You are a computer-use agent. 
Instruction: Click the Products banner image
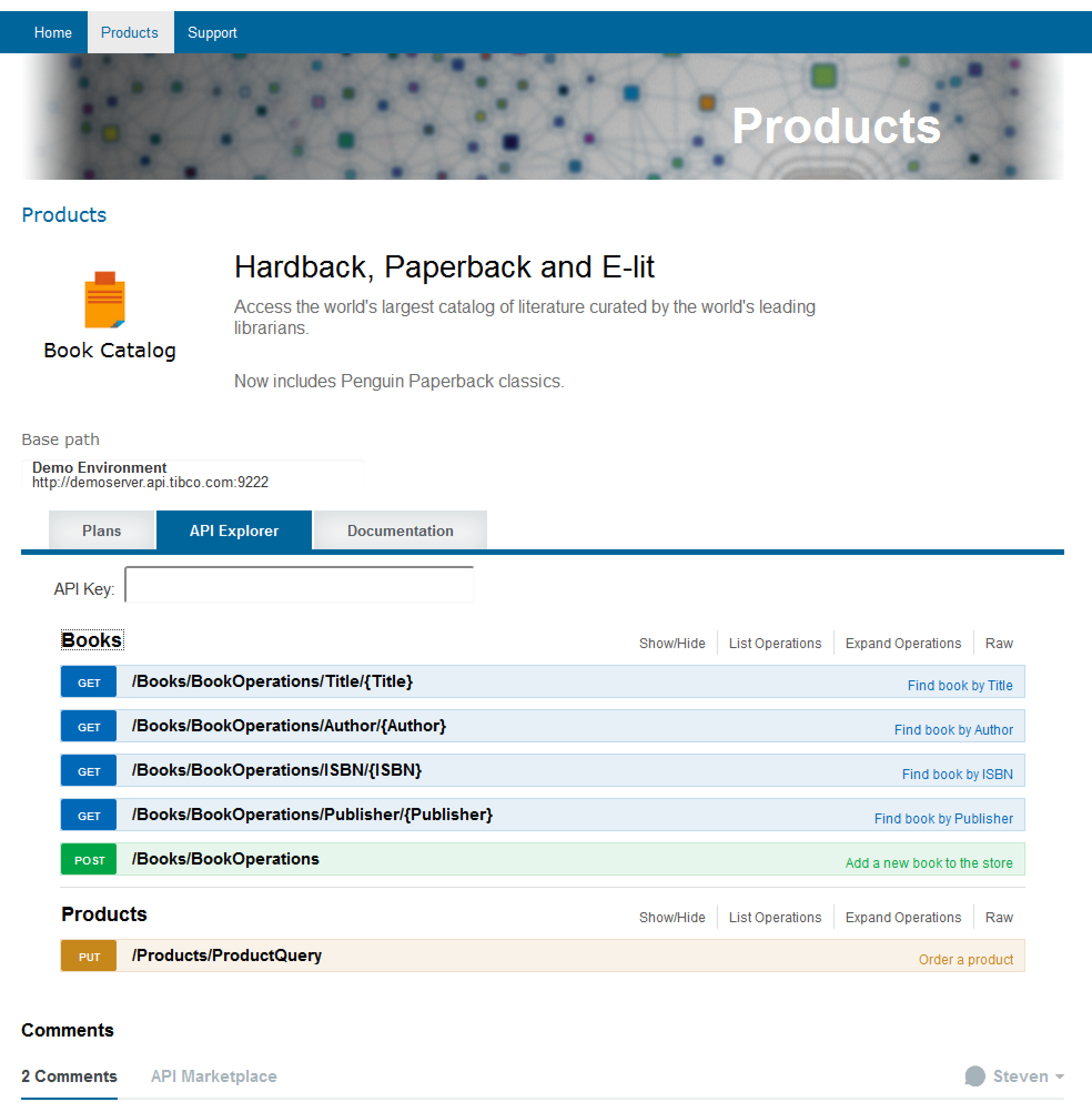pos(543,117)
